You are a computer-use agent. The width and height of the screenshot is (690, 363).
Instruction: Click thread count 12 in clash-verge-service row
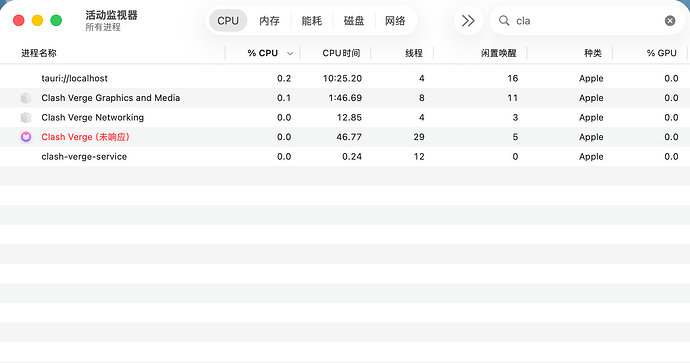click(419, 157)
